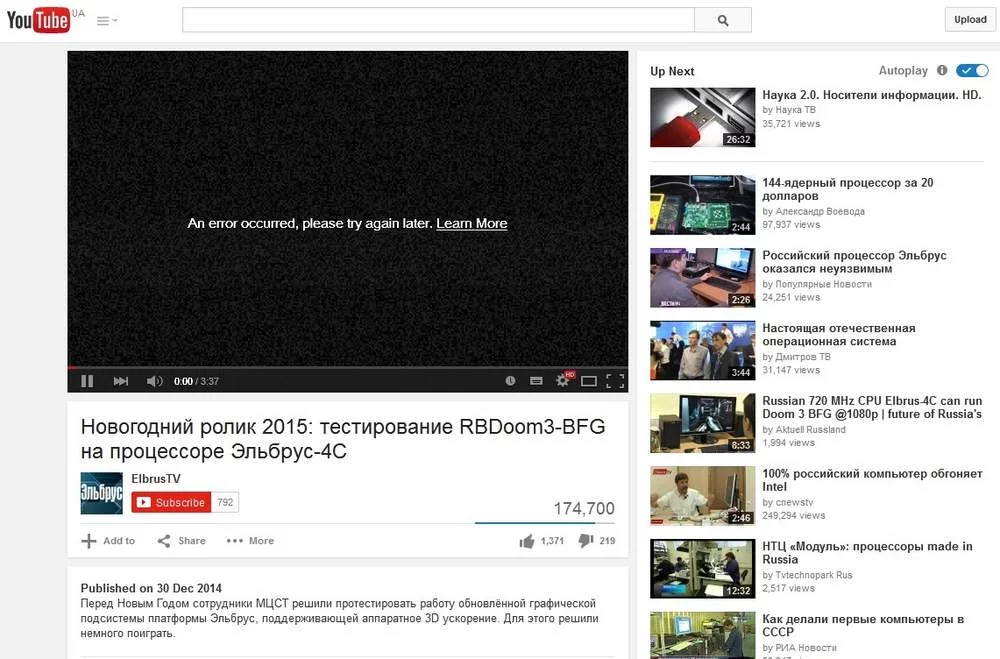Click the magnifier search button
This screenshot has height=659, width=1000.
pyautogui.click(x=723, y=20)
